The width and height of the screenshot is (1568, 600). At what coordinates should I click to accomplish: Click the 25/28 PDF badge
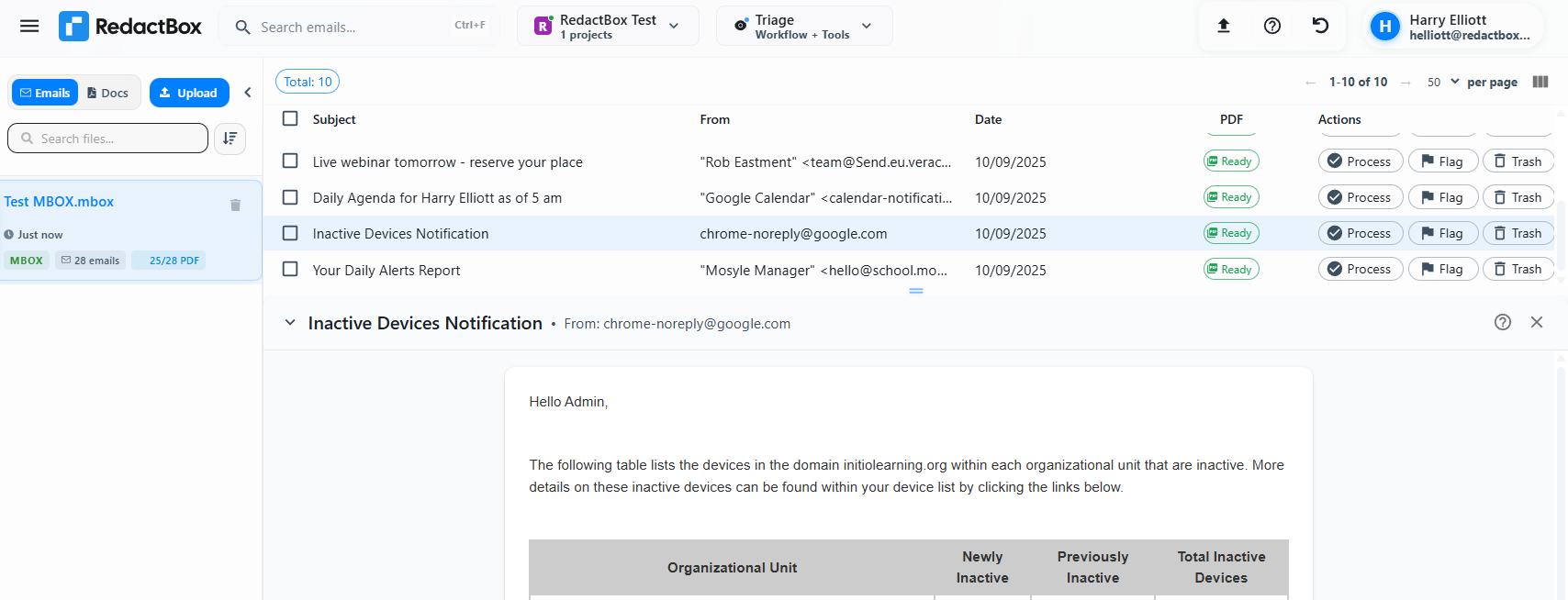click(x=169, y=261)
